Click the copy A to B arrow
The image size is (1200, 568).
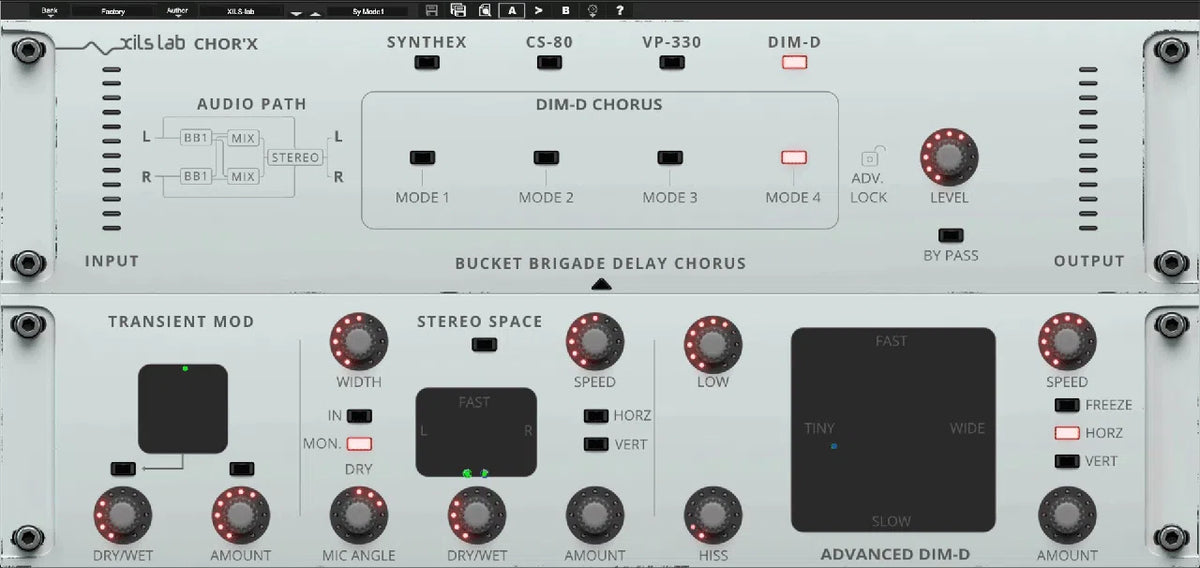tap(538, 11)
